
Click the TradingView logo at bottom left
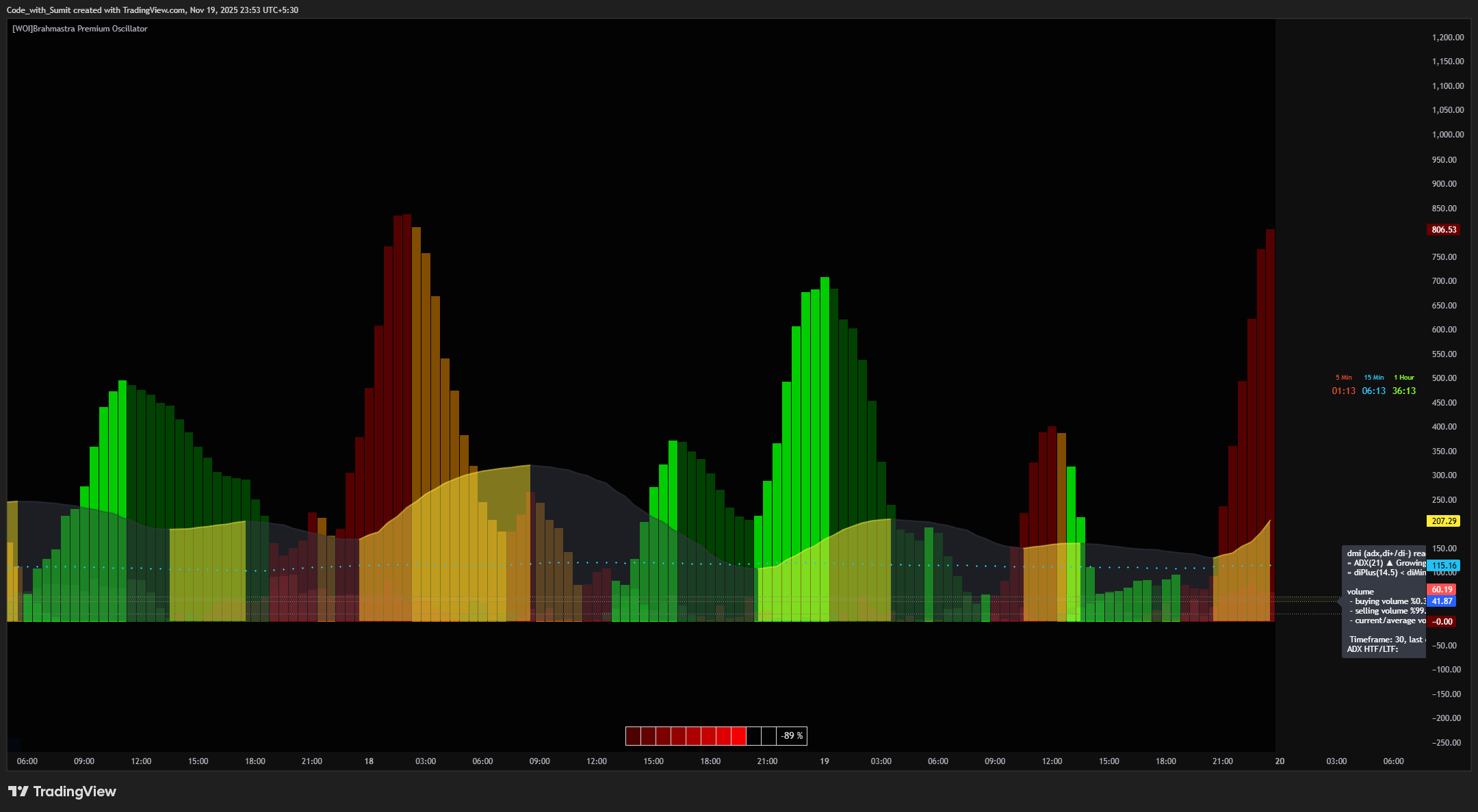62,791
